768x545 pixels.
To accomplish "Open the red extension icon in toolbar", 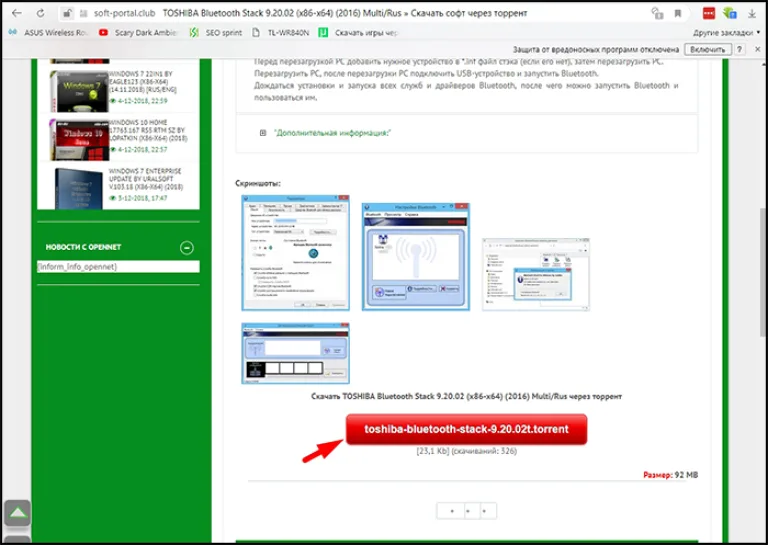I will pyautogui.click(x=709, y=13).
